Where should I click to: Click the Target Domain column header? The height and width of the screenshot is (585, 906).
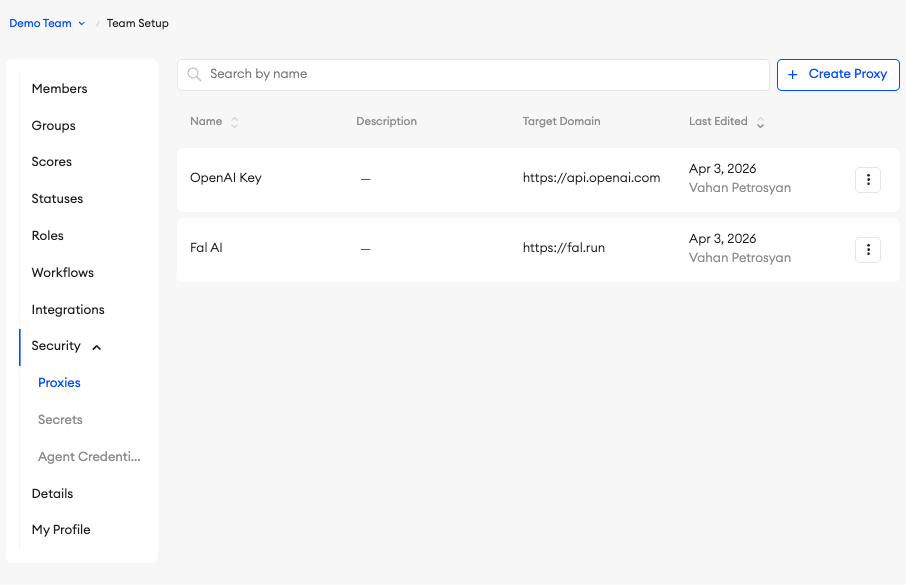(562, 121)
